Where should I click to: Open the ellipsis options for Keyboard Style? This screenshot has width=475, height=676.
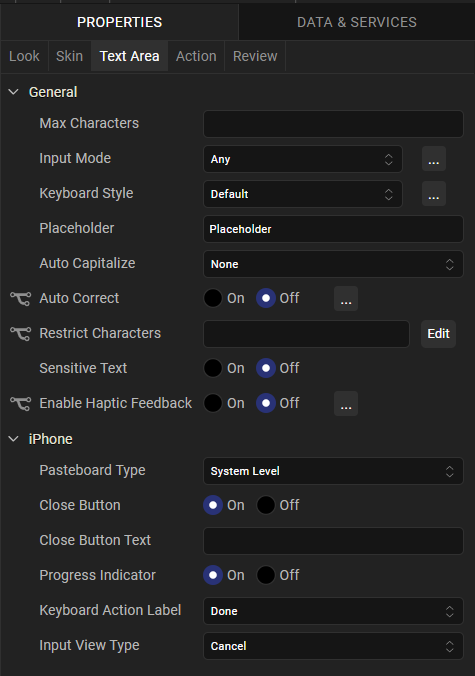[434, 194]
